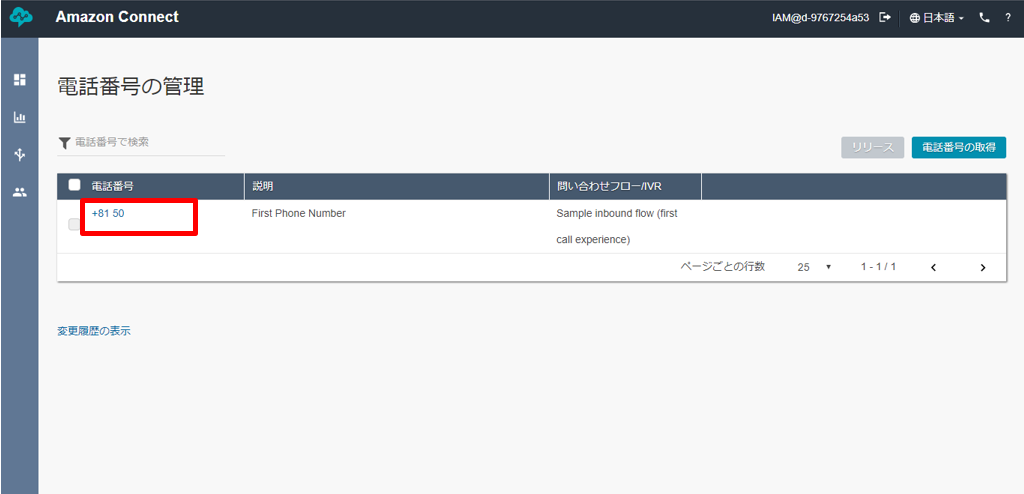
Task: Tick the select-all checkbox in table header
Action: pos(74,185)
